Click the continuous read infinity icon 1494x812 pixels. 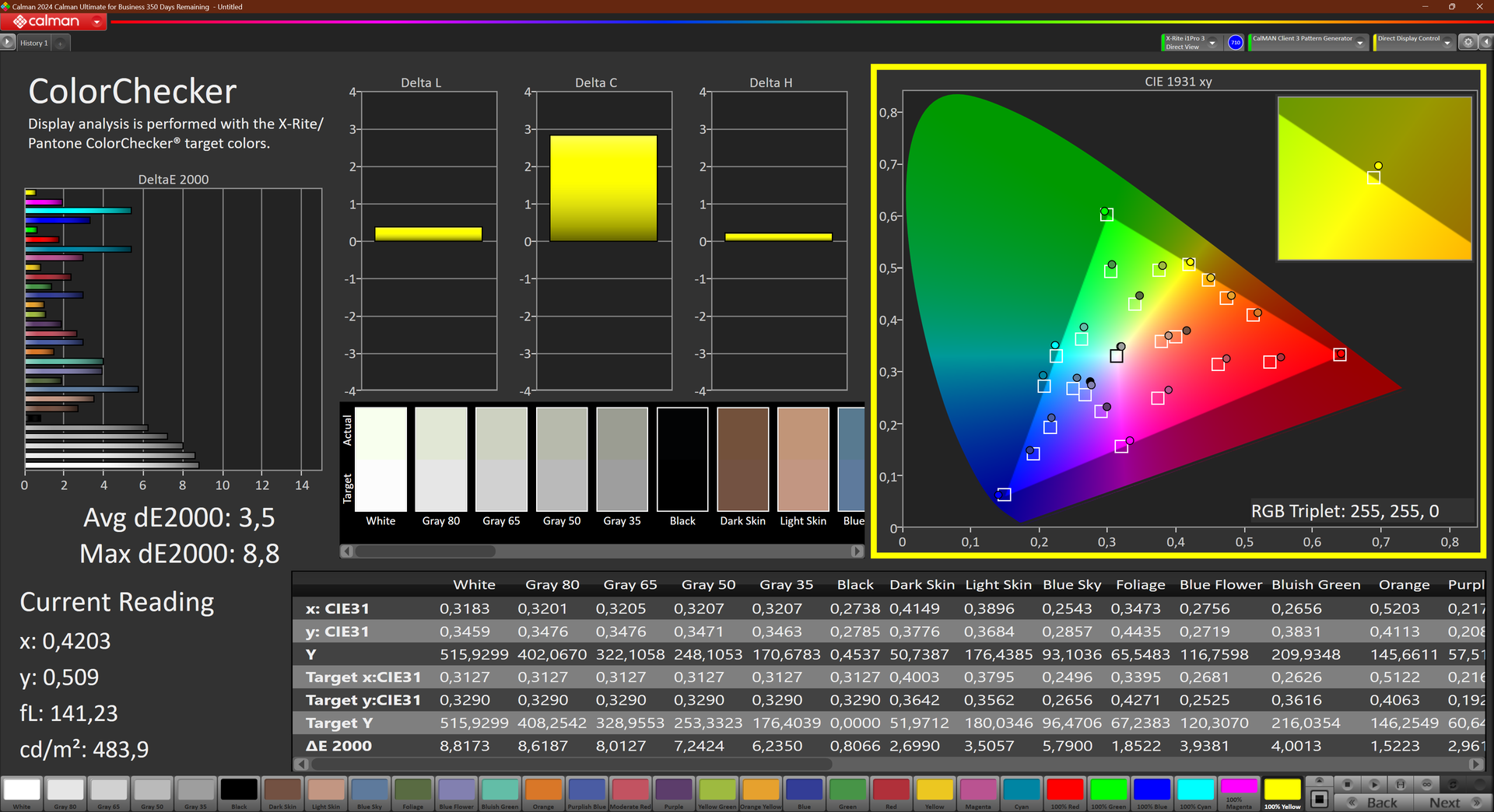point(1426,784)
